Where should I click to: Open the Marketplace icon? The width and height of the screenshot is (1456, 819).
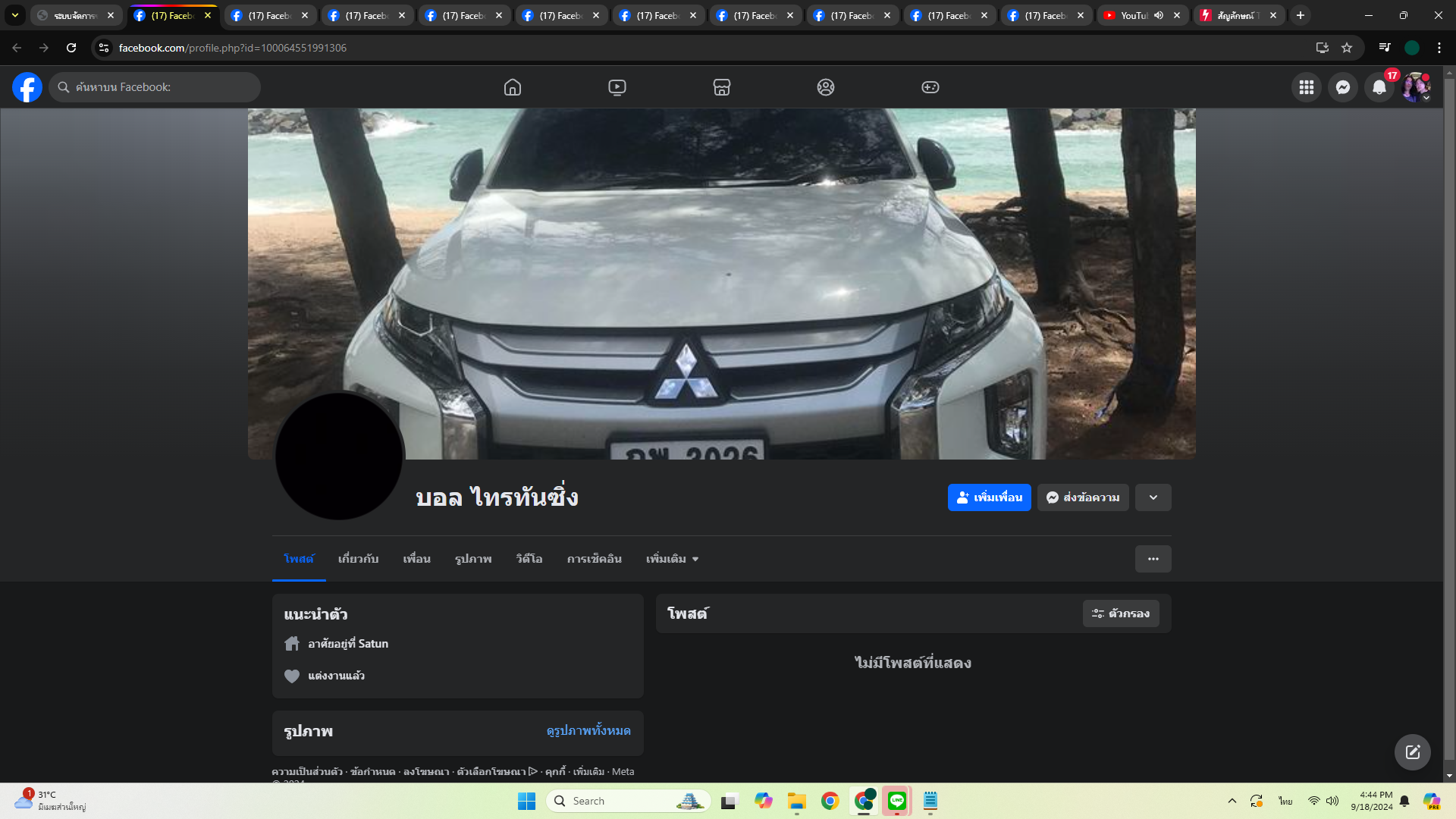point(722,87)
